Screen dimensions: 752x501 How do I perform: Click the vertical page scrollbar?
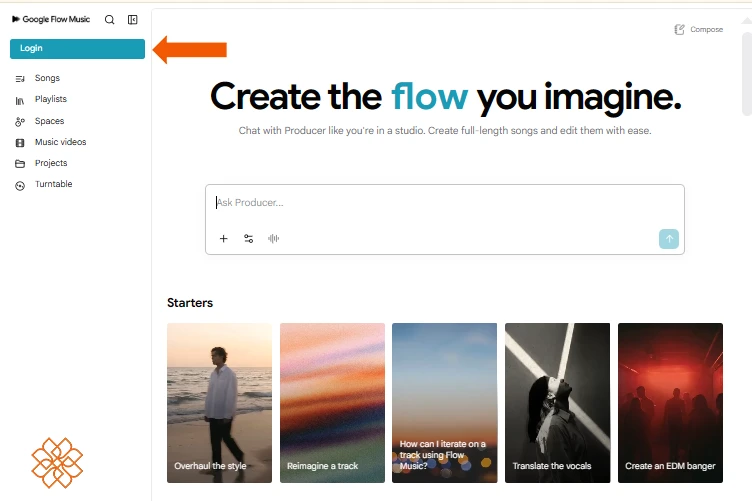(x=747, y=74)
